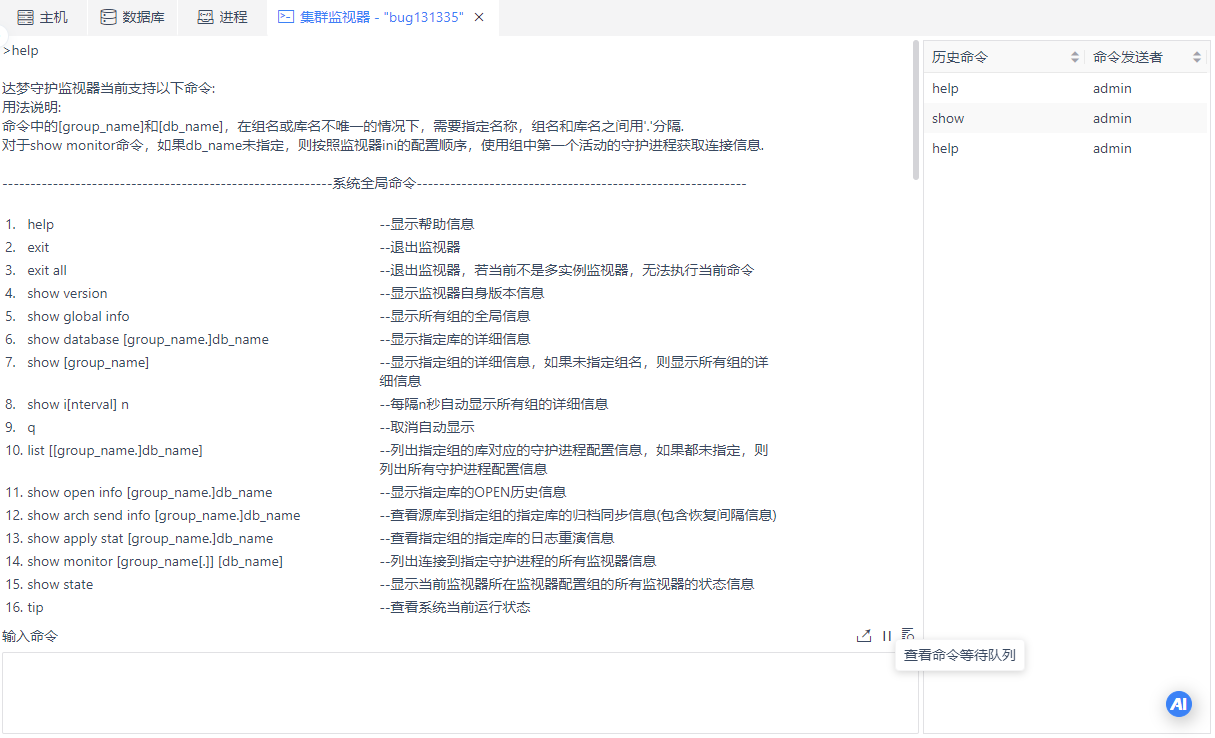This screenshot has width=1215, height=738.
Task: Click the output pane vertical scrollbar
Action: pos(916,110)
